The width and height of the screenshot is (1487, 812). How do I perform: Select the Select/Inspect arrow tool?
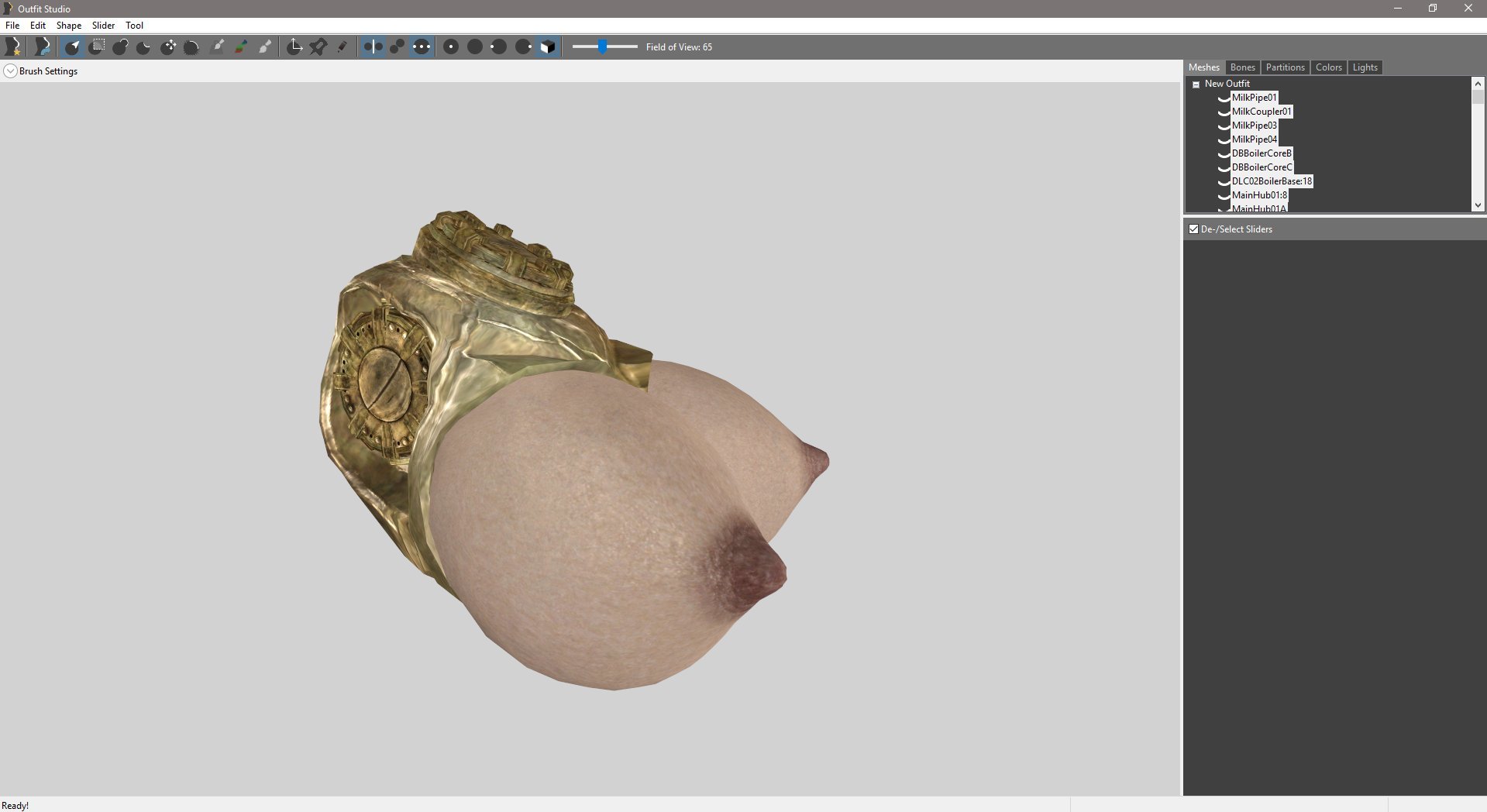[x=72, y=46]
